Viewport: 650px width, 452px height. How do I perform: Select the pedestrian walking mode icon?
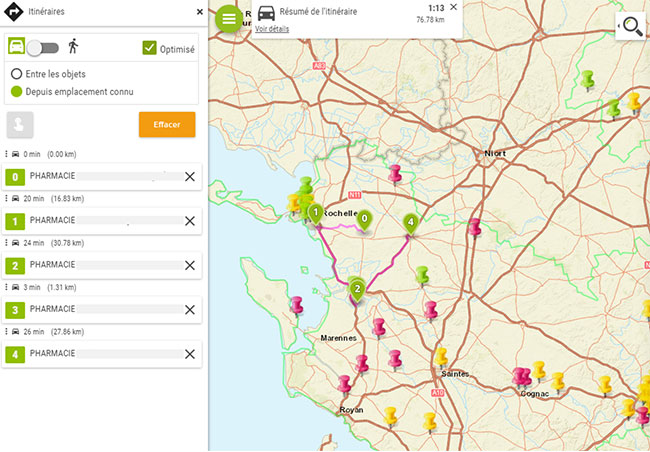[x=73, y=47]
